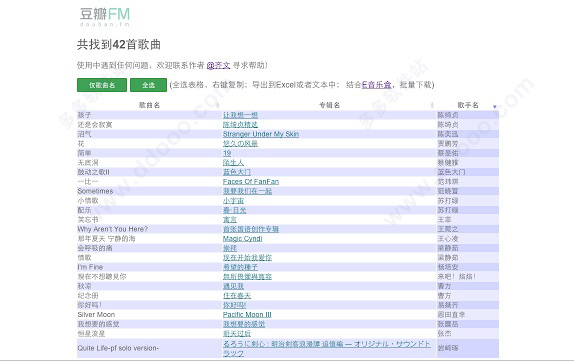
Task: Select song title 会呼吸的痛
Action: (x=95, y=248)
